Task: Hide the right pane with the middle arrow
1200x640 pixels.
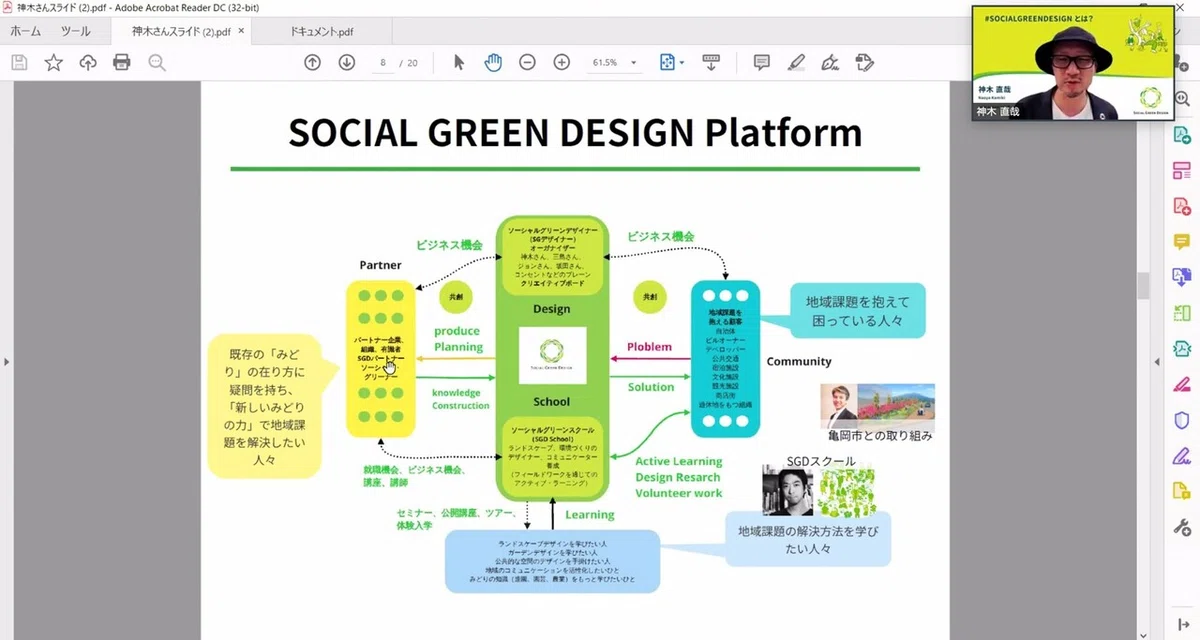Action: (1158, 361)
